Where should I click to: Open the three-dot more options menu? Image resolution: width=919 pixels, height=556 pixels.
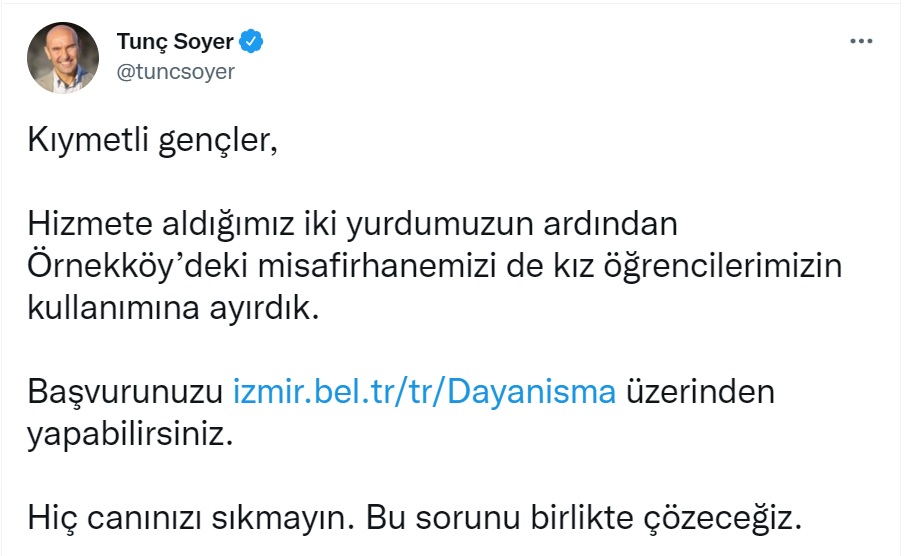[x=860, y=42]
